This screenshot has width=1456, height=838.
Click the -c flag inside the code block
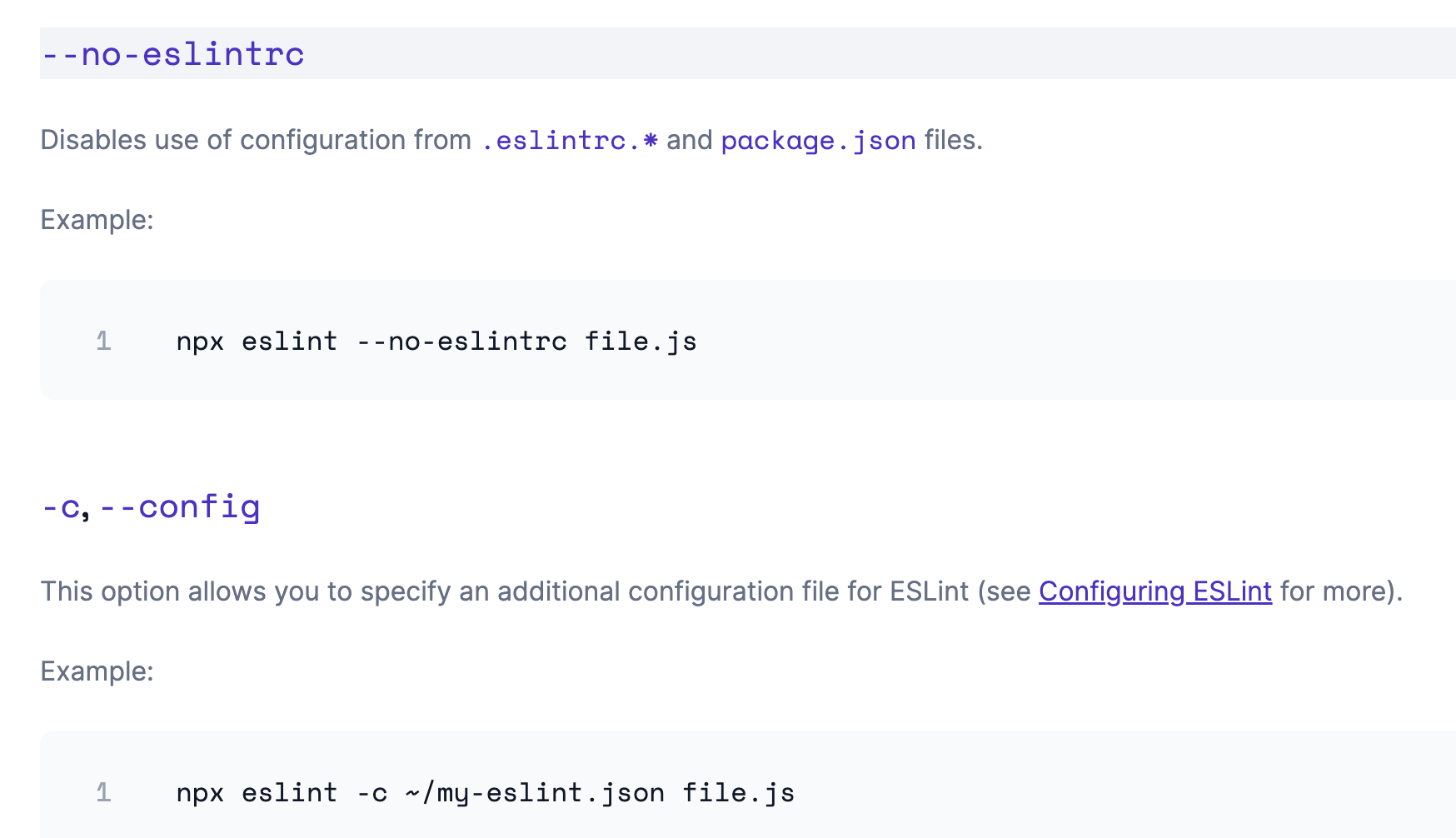point(371,792)
